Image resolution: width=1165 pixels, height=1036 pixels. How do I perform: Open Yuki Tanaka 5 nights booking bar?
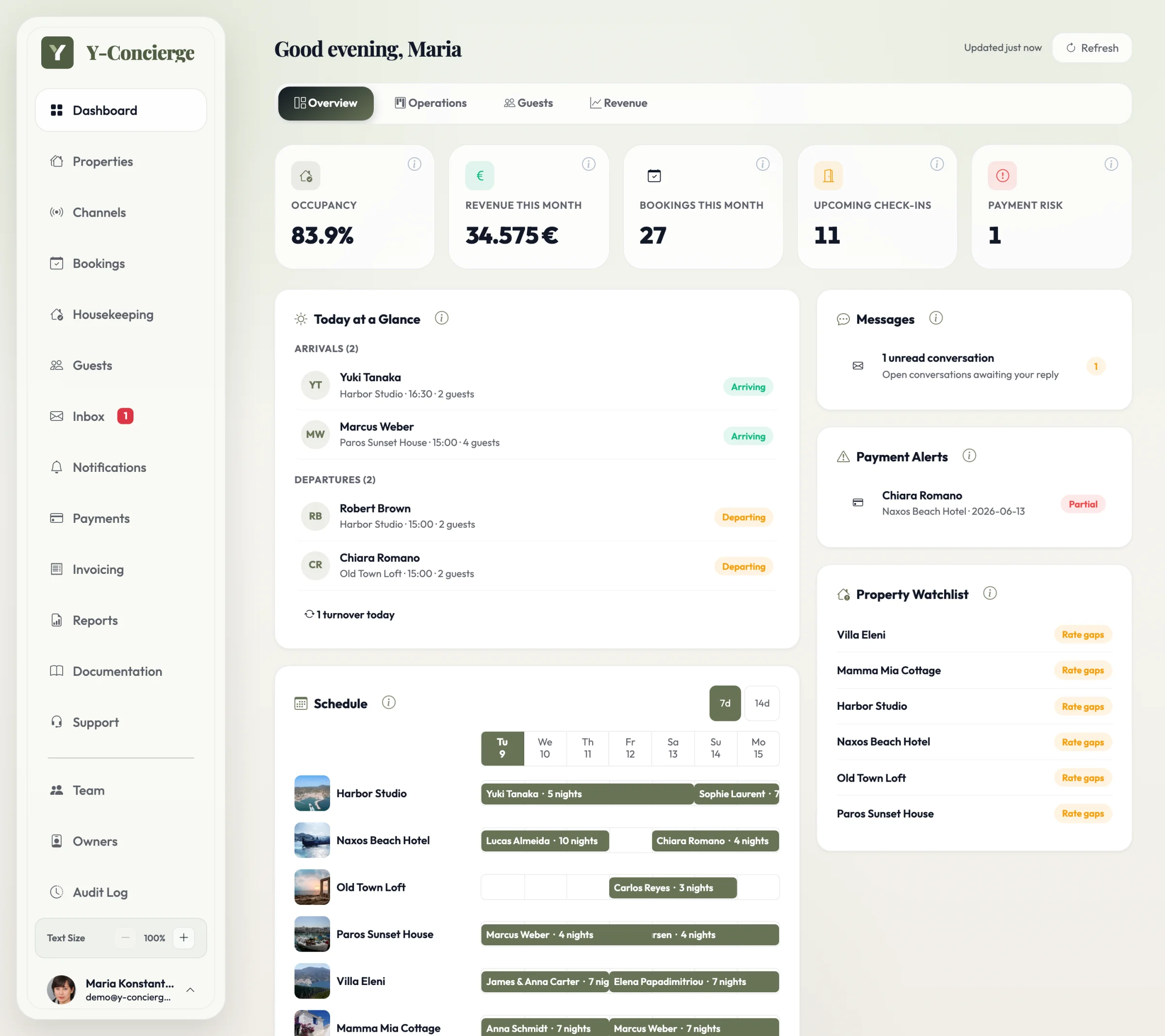click(x=587, y=794)
